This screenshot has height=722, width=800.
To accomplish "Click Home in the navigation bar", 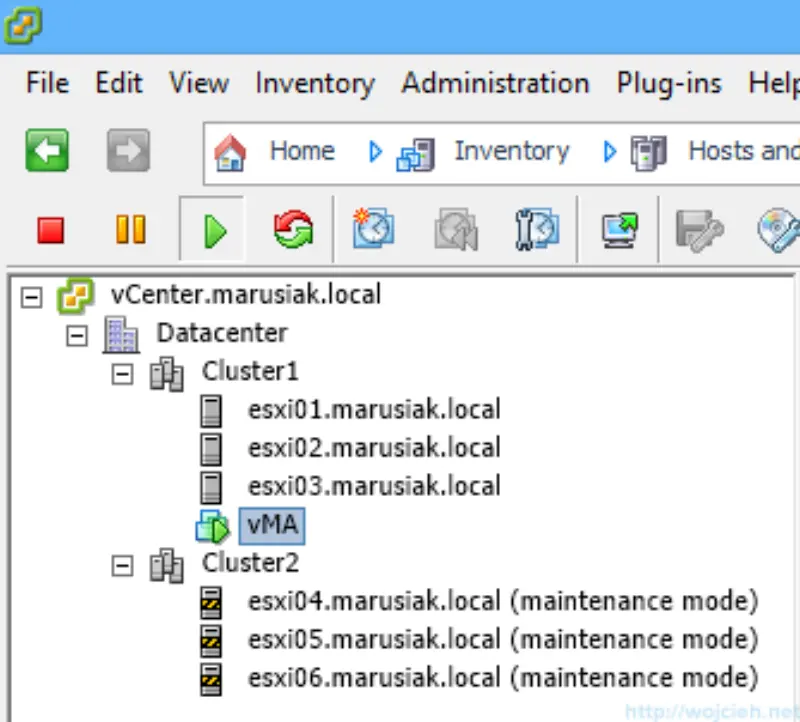I will [x=300, y=151].
